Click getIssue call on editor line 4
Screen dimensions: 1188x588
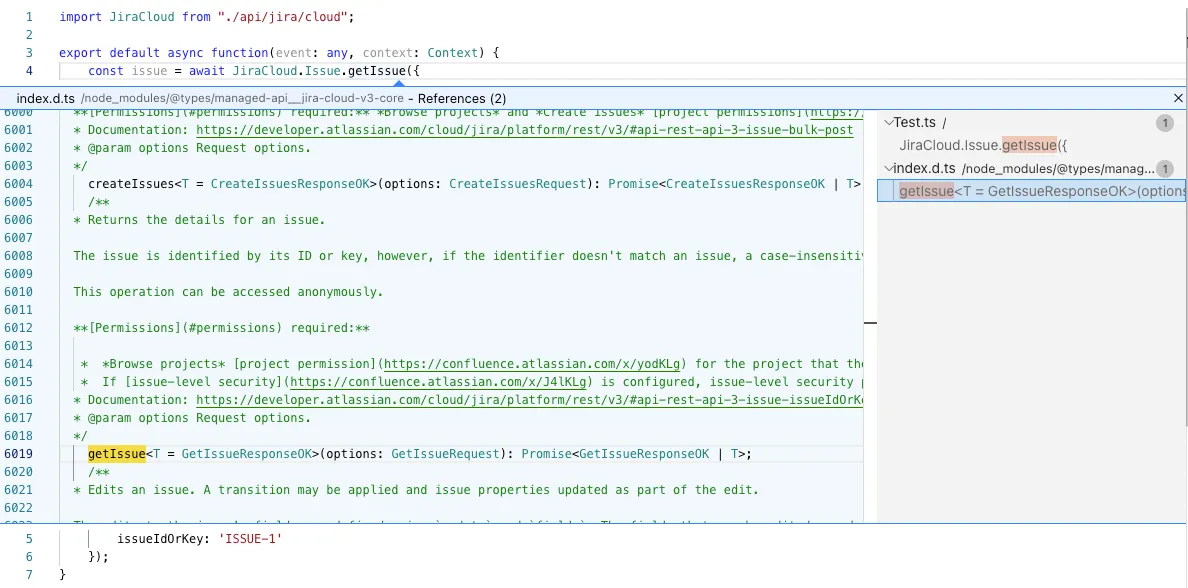pos(377,71)
